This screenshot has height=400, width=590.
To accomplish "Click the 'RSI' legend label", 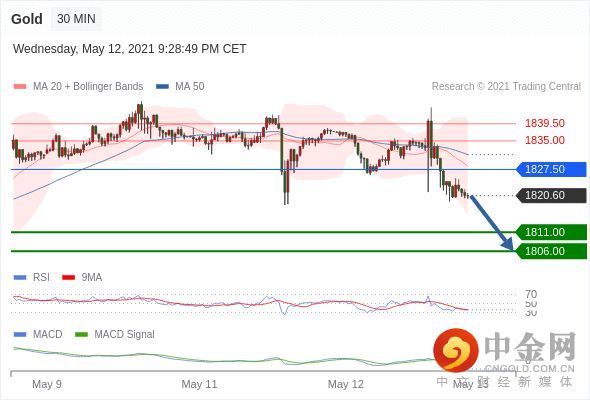I will [41, 277].
